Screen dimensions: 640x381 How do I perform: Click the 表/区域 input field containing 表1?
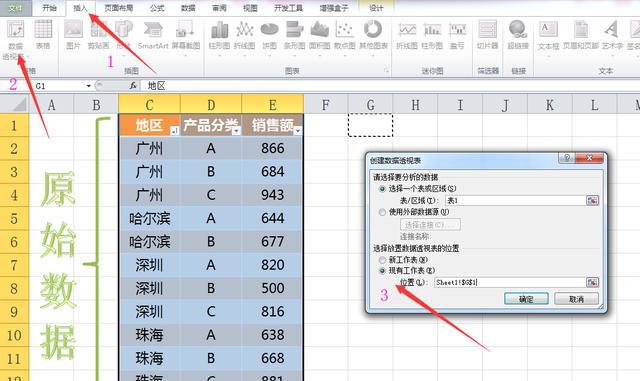[x=516, y=200]
